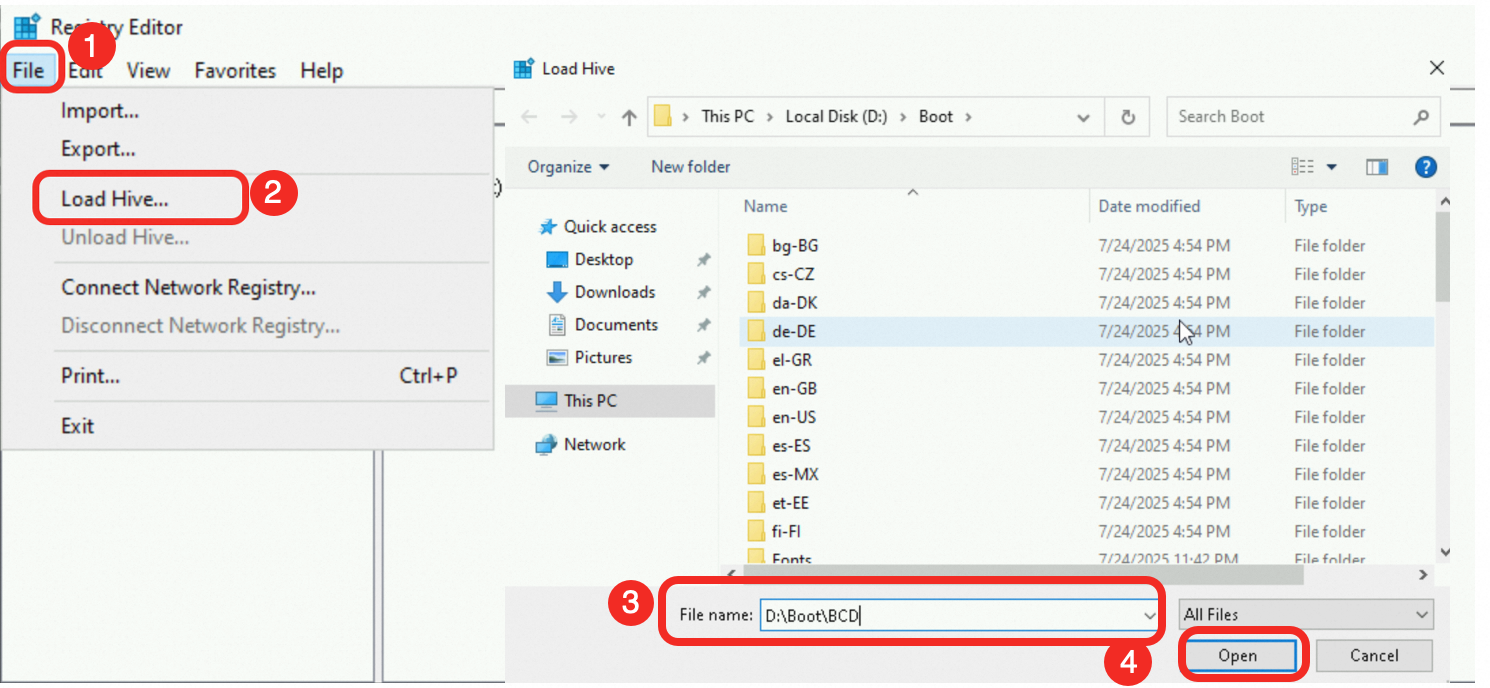This screenshot has height=688, width=1490.
Task: Open the Help menu
Action: click(x=322, y=71)
